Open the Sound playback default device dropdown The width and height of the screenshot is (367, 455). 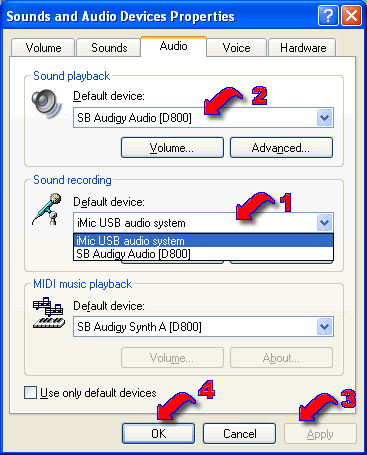click(x=325, y=117)
